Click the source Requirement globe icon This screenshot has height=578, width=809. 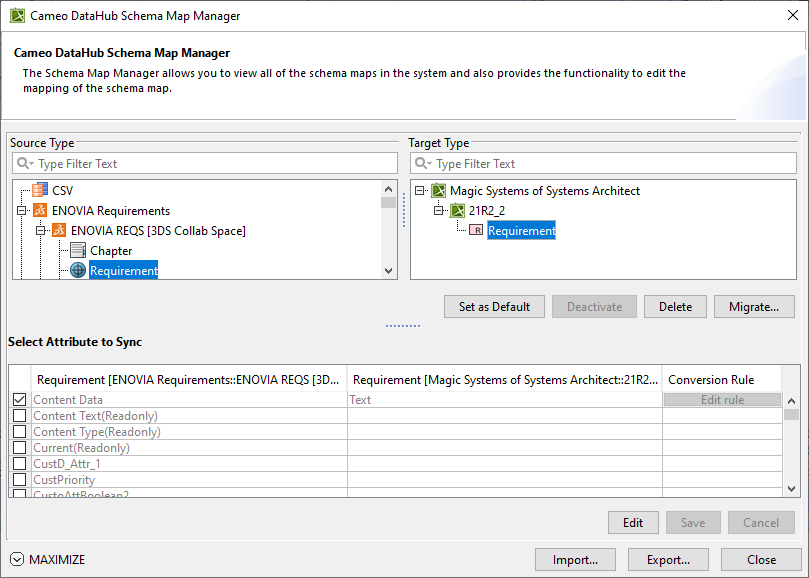78,270
